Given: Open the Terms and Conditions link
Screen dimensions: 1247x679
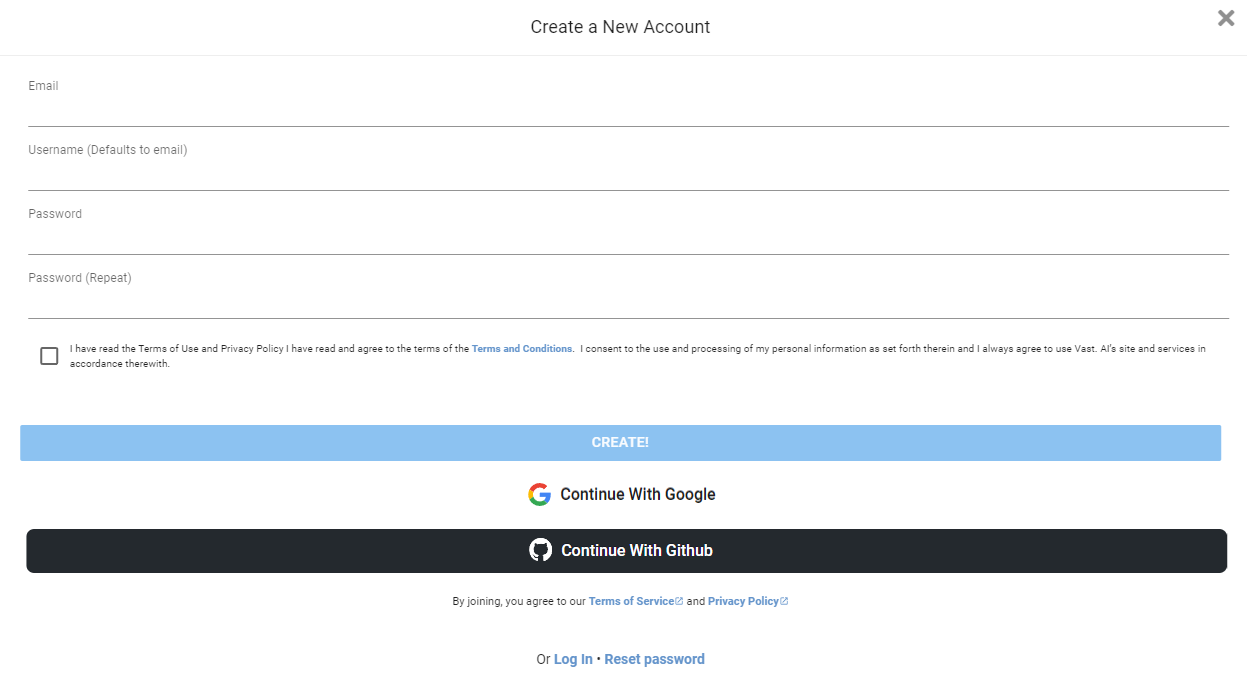Looking at the screenshot, I should pos(522,349).
